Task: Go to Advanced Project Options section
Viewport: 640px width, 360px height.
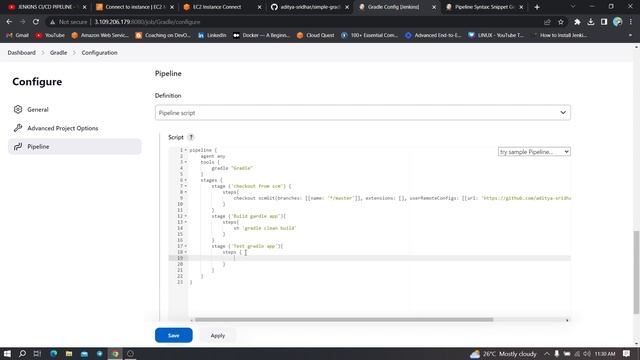Action: point(62,128)
